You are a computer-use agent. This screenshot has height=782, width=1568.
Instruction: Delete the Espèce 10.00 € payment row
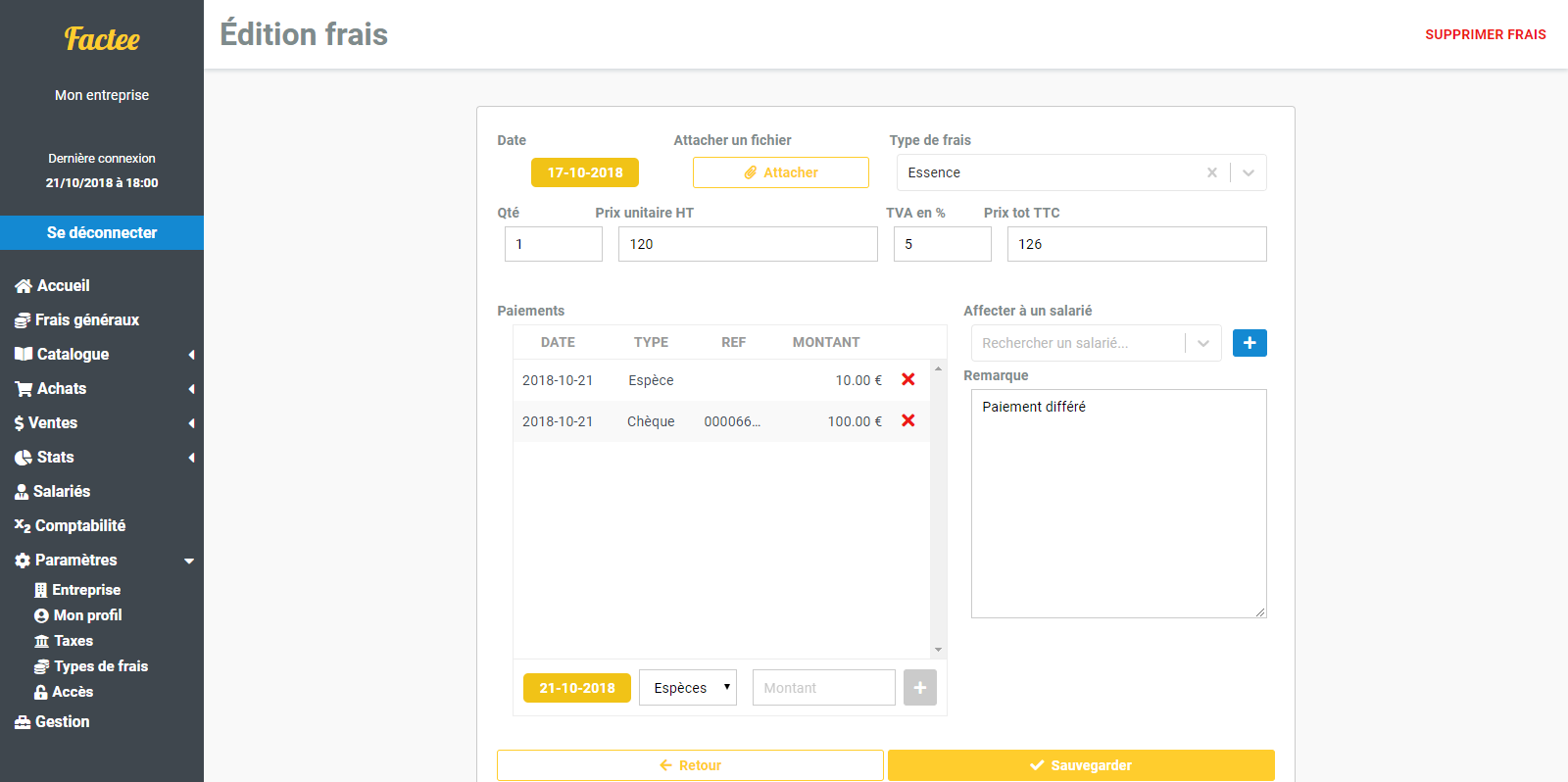(907, 380)
